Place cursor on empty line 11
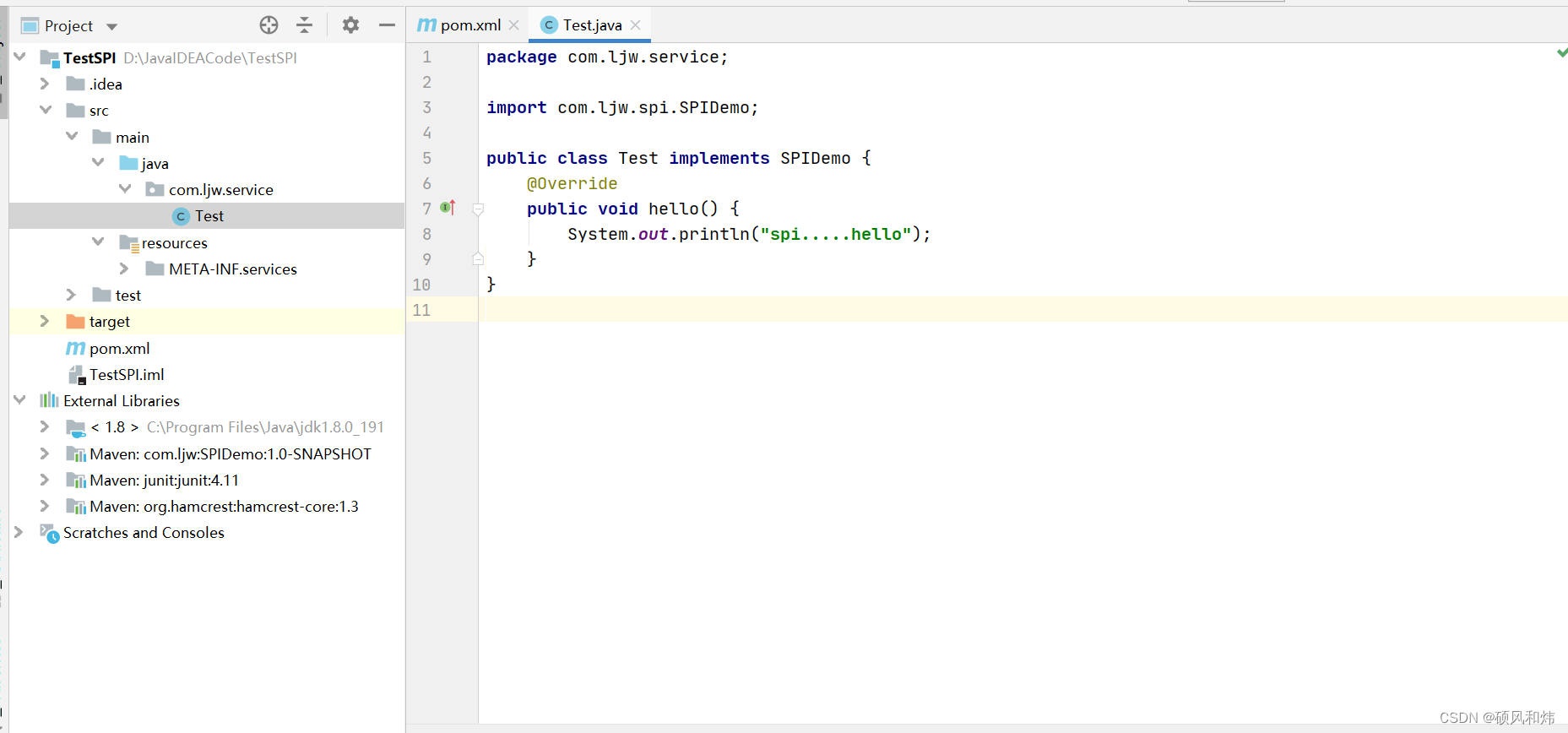Viewport: 1568px width, 733px height. click(1023, 310)
